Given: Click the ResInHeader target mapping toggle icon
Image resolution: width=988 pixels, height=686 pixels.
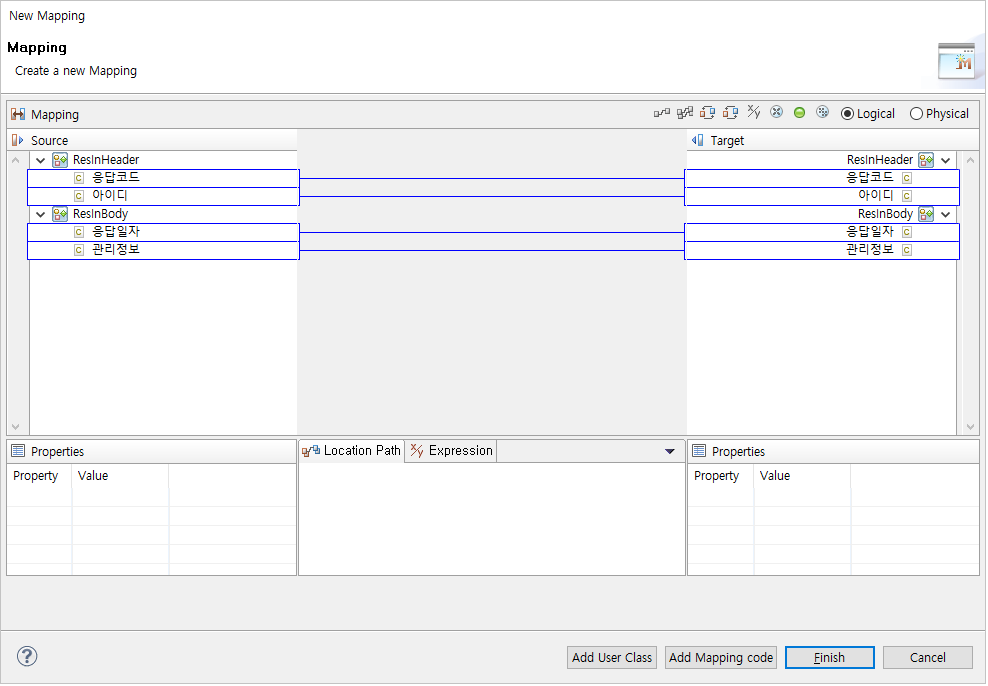Looking at the screenshot, I should (925, 160).
